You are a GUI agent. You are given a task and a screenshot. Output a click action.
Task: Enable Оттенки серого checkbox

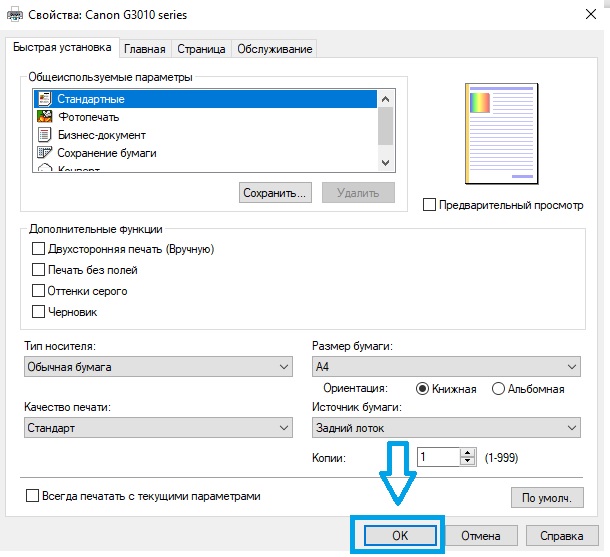tap(39, 291)
